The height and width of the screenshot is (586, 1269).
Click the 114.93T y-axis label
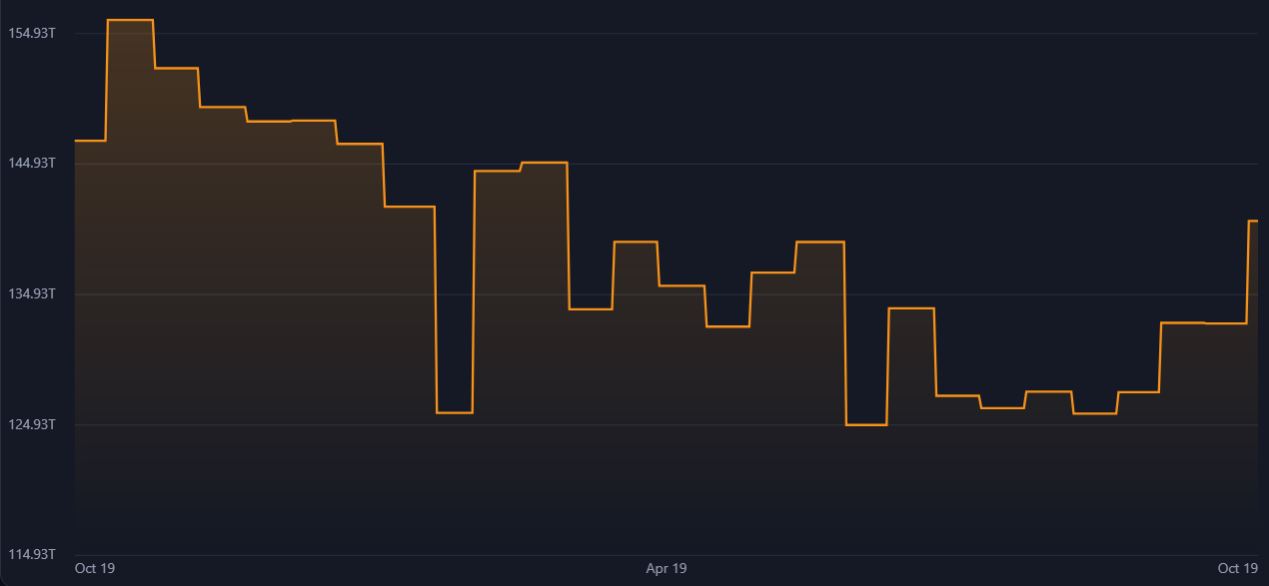coord(31,555)
